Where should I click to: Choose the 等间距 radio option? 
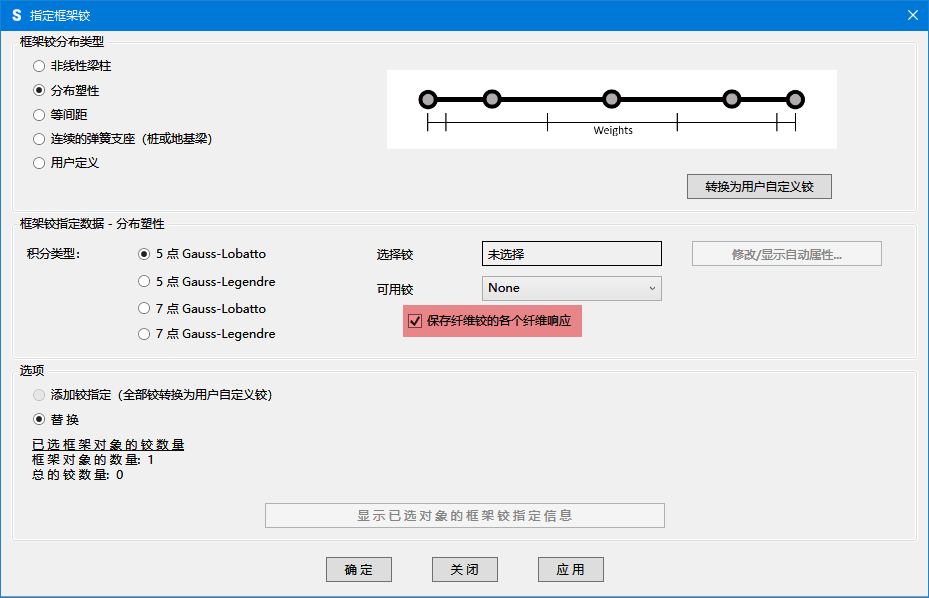pos(40,114)
